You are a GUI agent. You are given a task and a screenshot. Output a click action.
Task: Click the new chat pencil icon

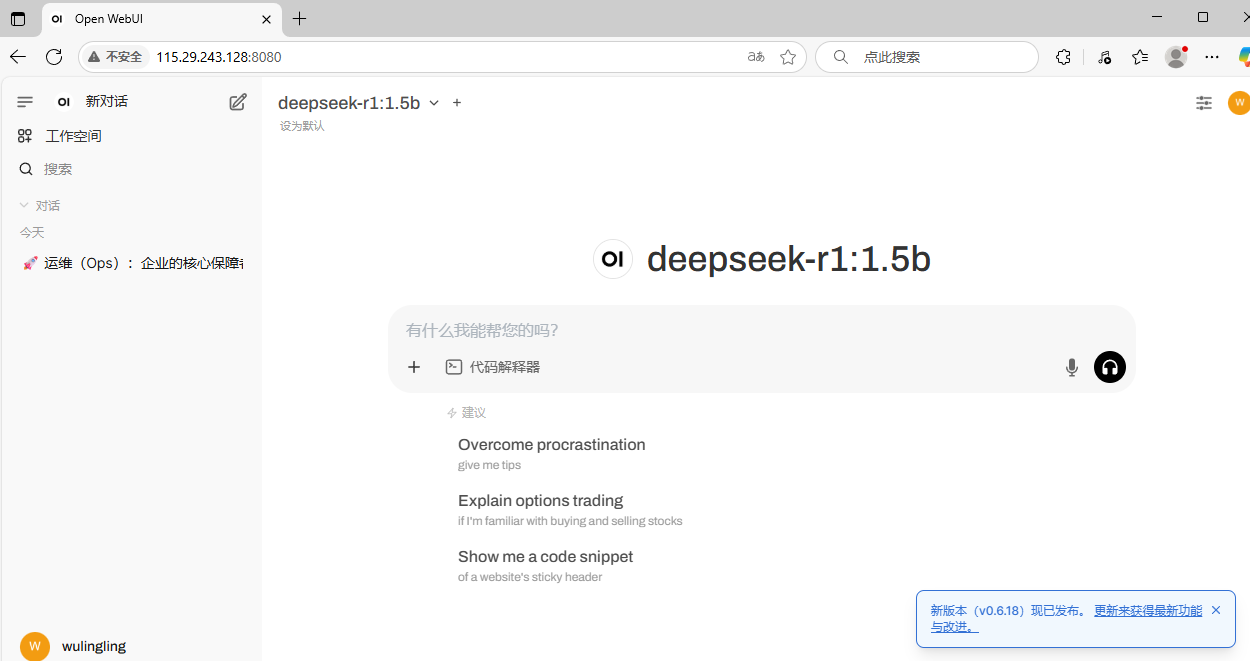(x=237, y=101)
